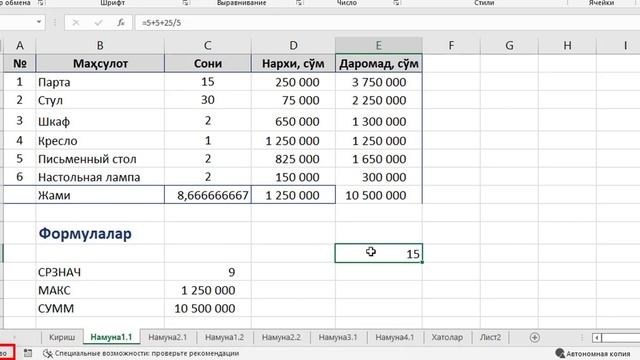Viewport: 640px width, 360px height.
Task: Select column D header
Action: [293, 45]
